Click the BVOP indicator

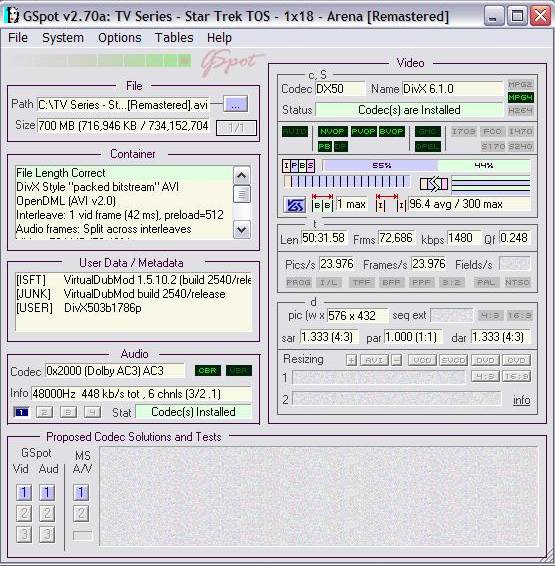click(391, 131)
